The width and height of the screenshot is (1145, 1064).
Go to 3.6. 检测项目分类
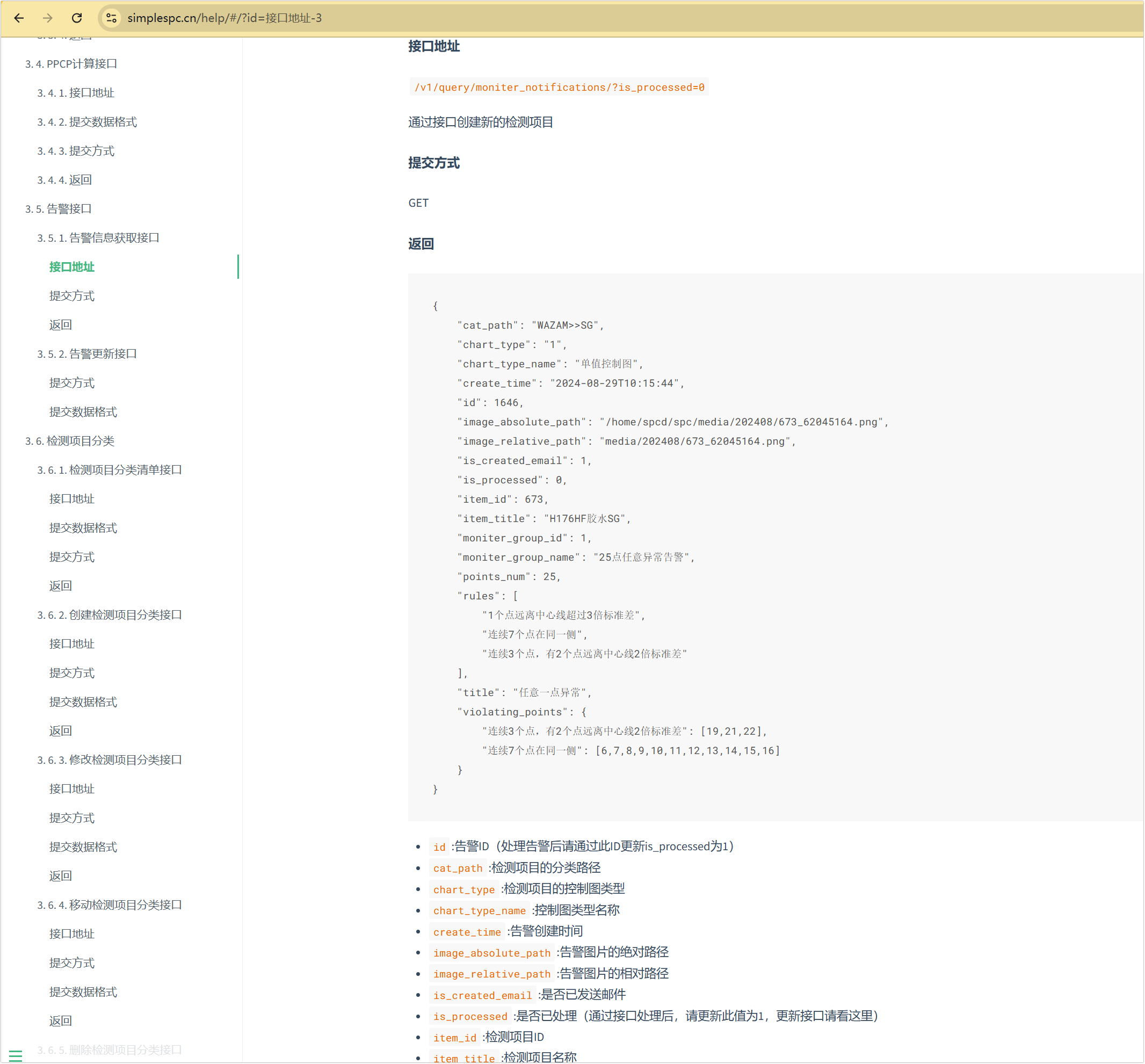point(70,440)
